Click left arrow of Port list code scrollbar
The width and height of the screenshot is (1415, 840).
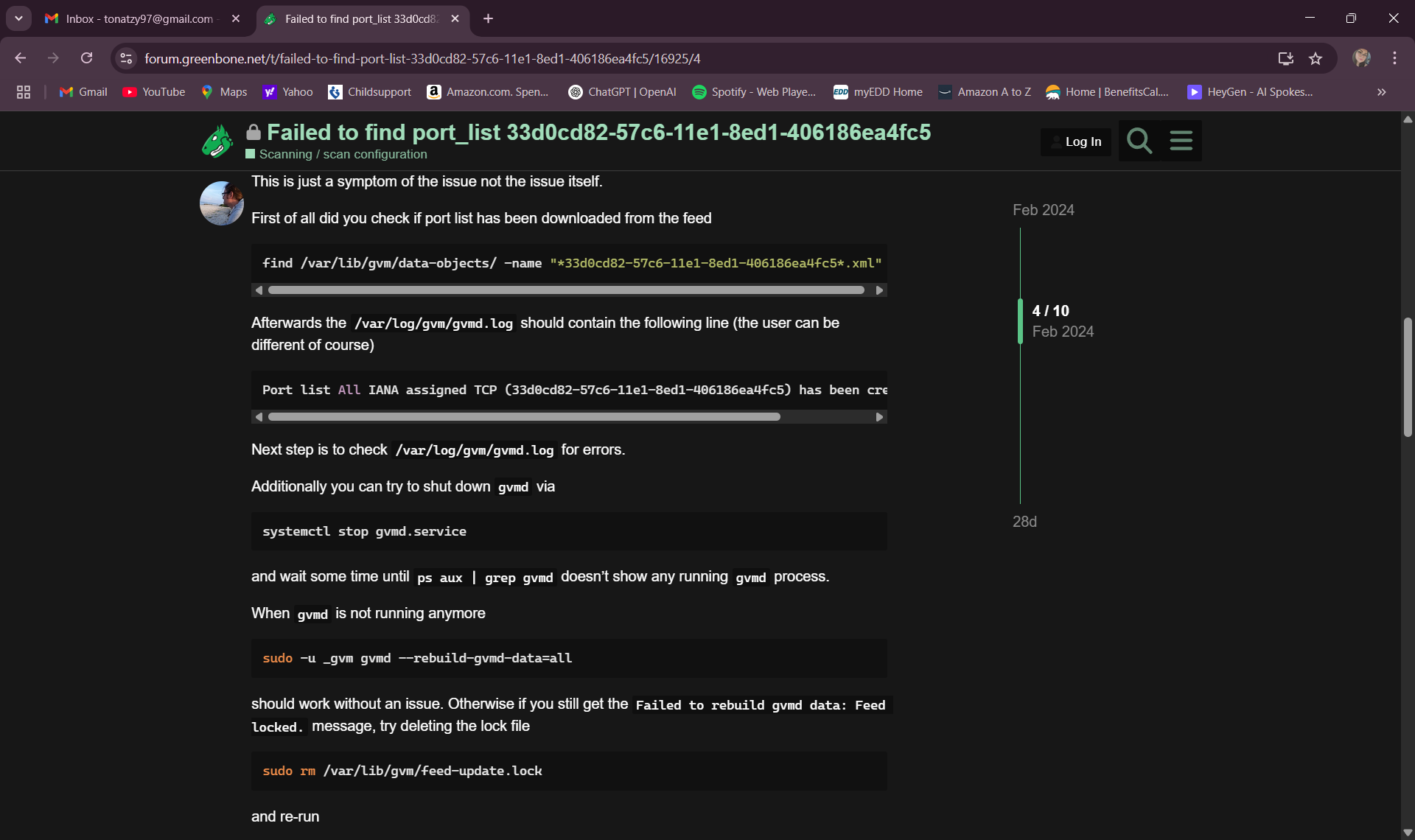click(x=259, y=417)
